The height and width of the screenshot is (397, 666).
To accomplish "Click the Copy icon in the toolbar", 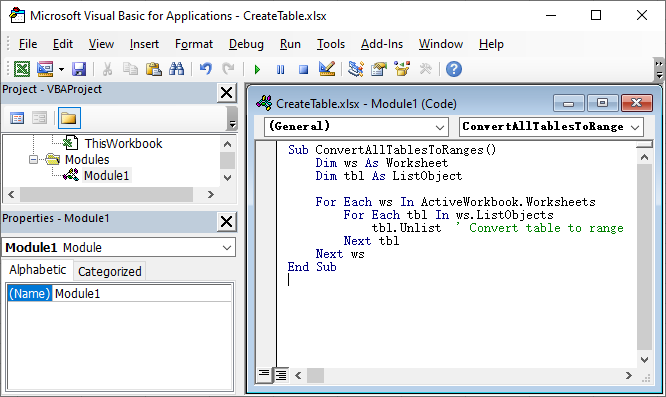I will (130, 69).
